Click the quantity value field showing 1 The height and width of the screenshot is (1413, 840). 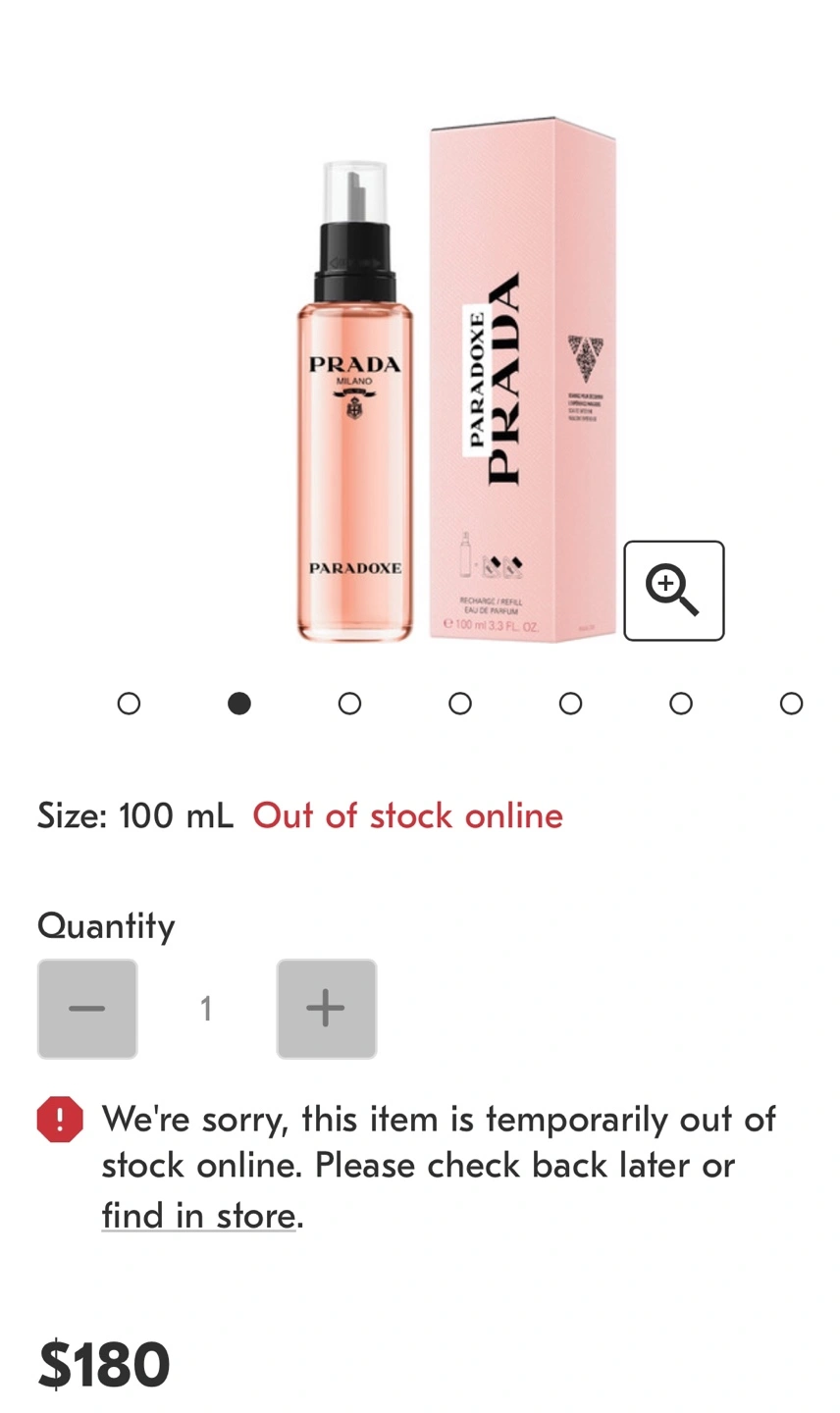(x=206, y=1009)
